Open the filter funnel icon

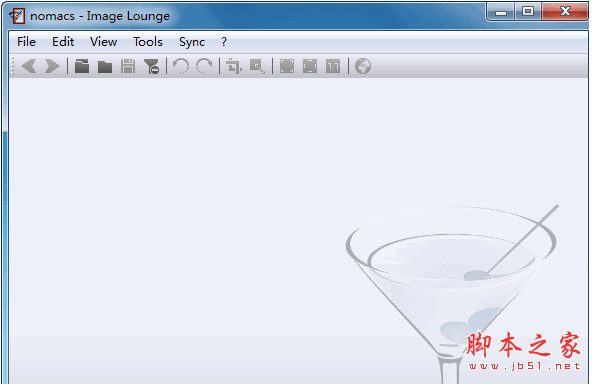(x=151, y=66)
